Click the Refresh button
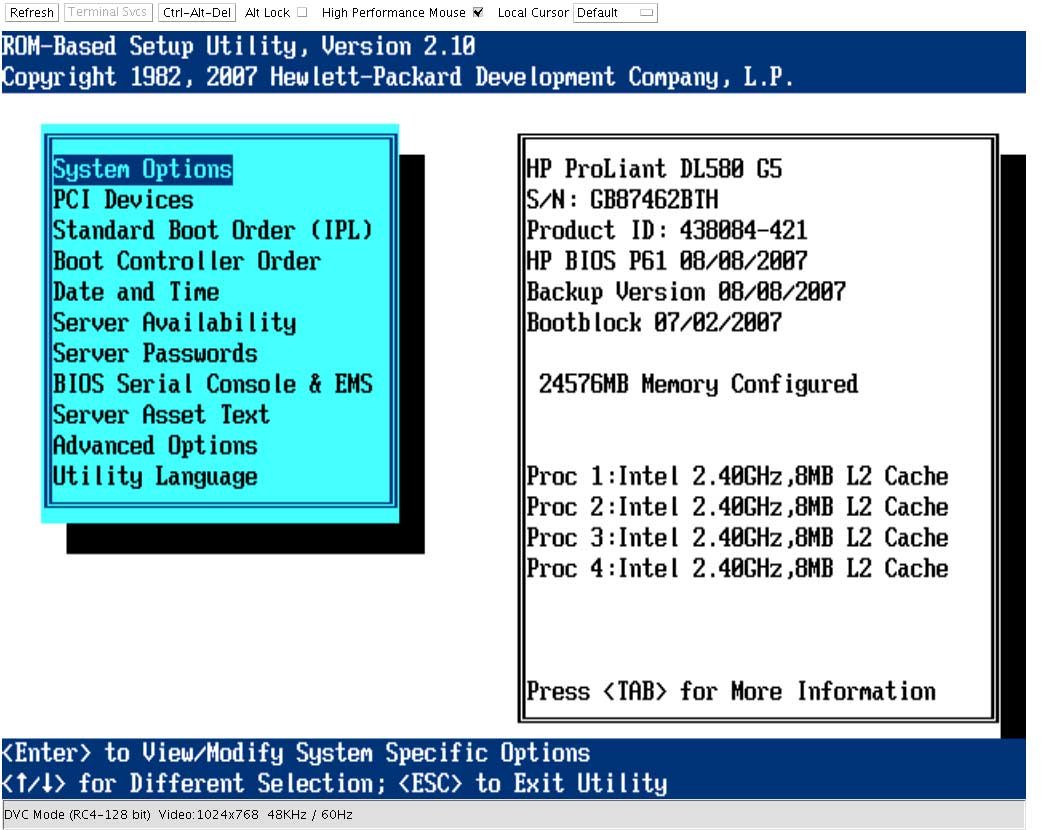Image resolution: width=1050 pixels, height=830 pixels. (x=31, y=13)
